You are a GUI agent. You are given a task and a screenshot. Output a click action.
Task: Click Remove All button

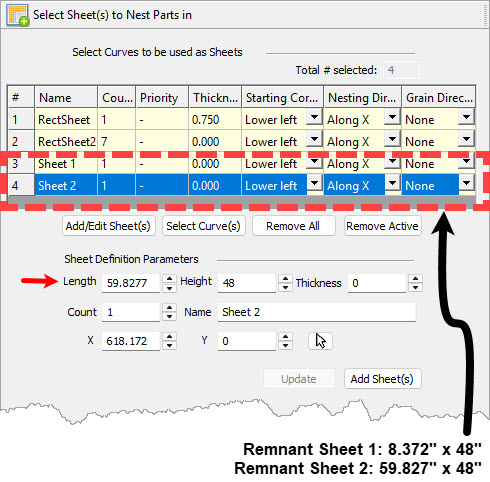pyautogui.click(x=293, y=226)
